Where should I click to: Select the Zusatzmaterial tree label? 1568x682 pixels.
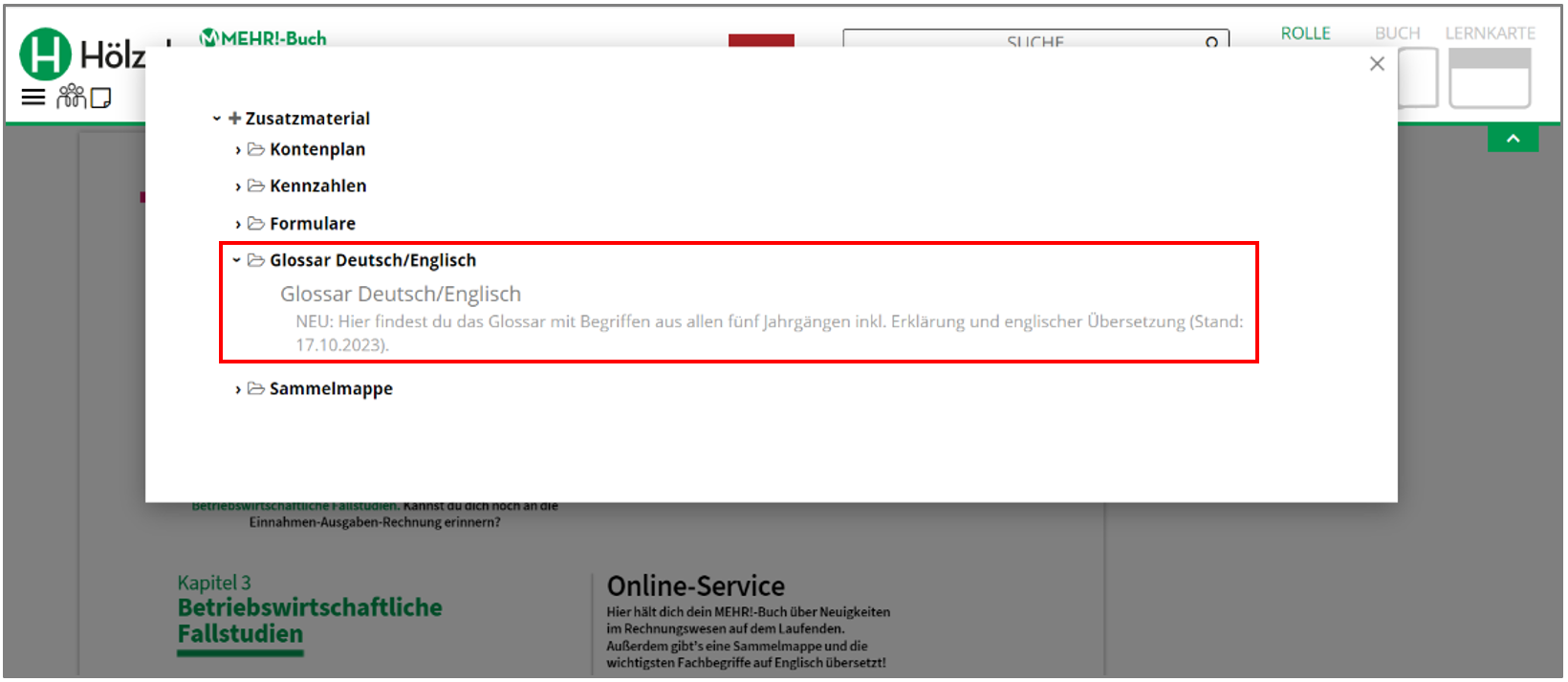[x=308, y=119]
